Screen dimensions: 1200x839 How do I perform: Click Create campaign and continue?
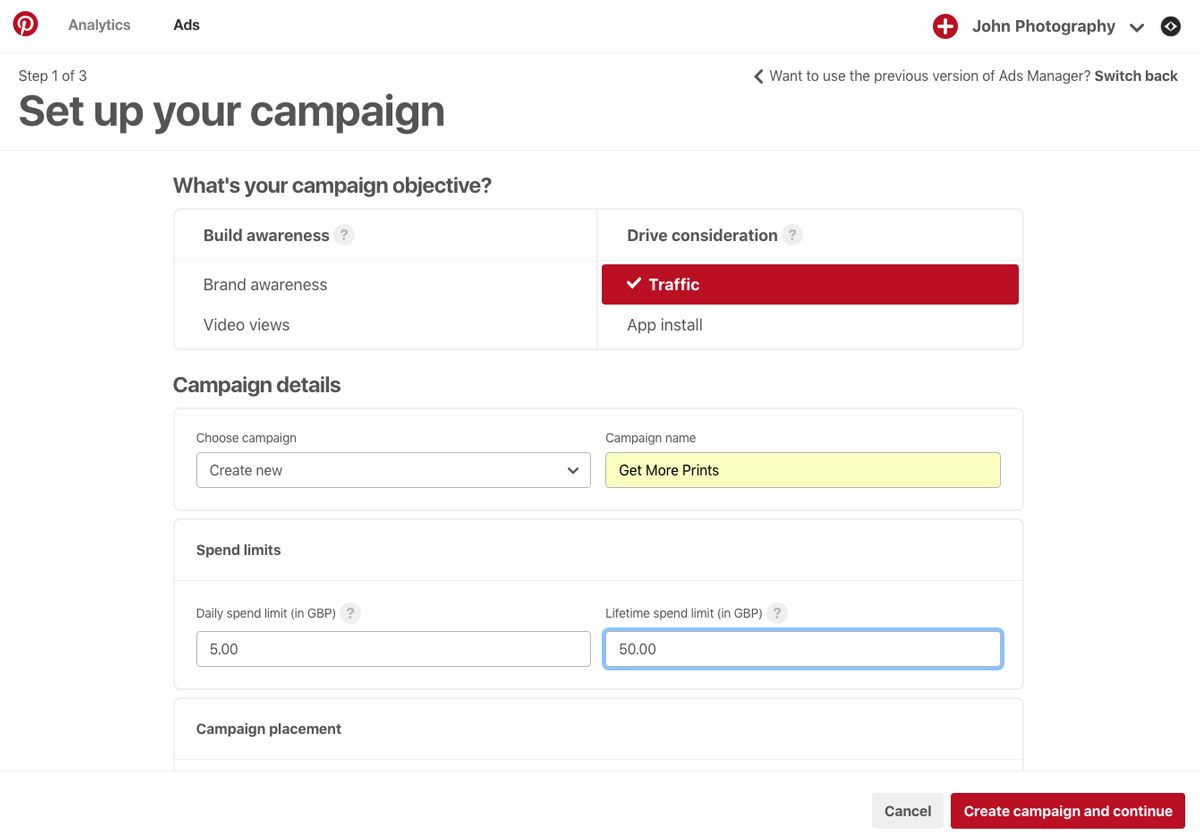pyautogui.click(x=1067, y=811)
